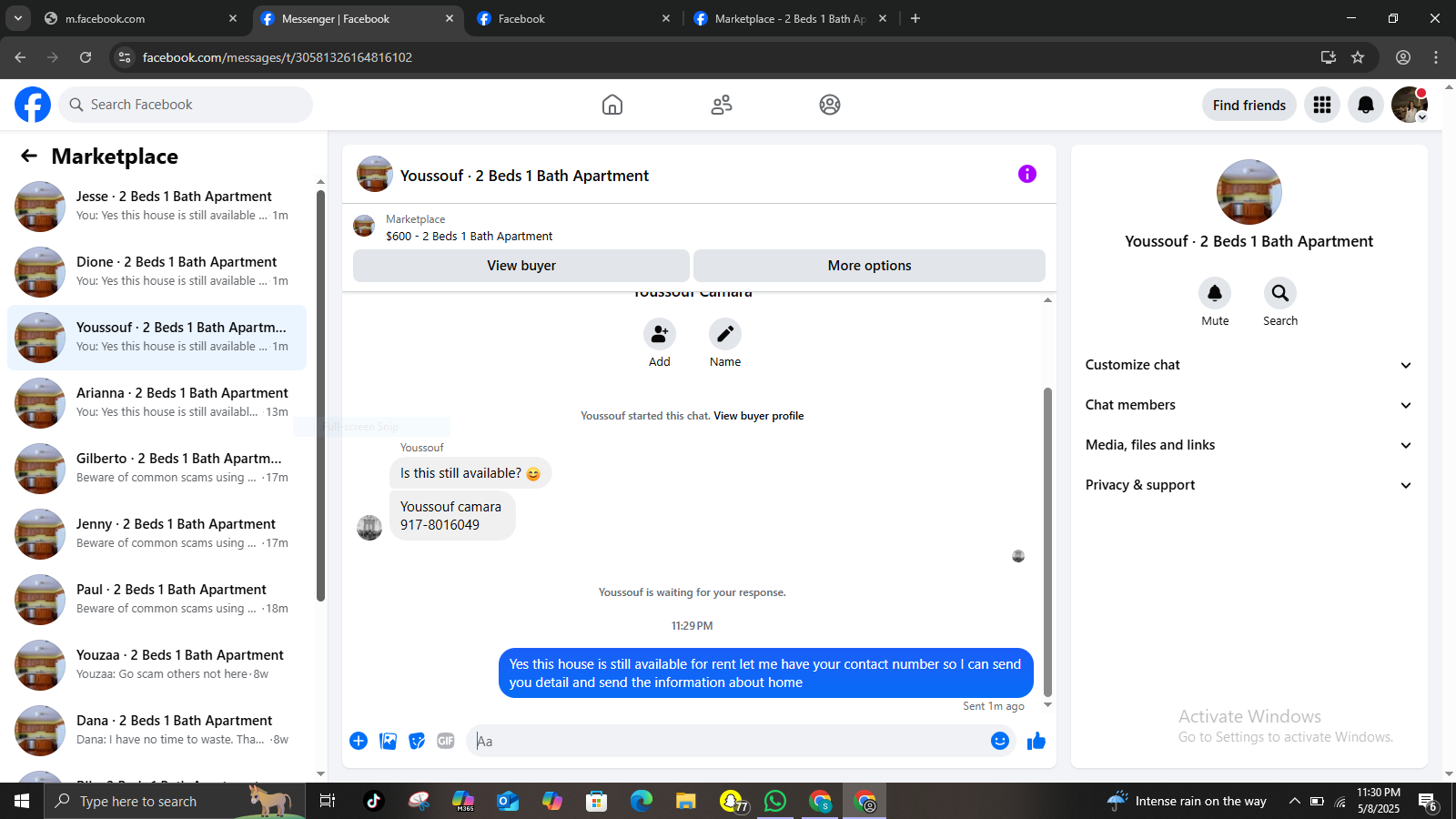Click the large Youssouf listing thumbnail in details panel

(x=1249, y=192)
